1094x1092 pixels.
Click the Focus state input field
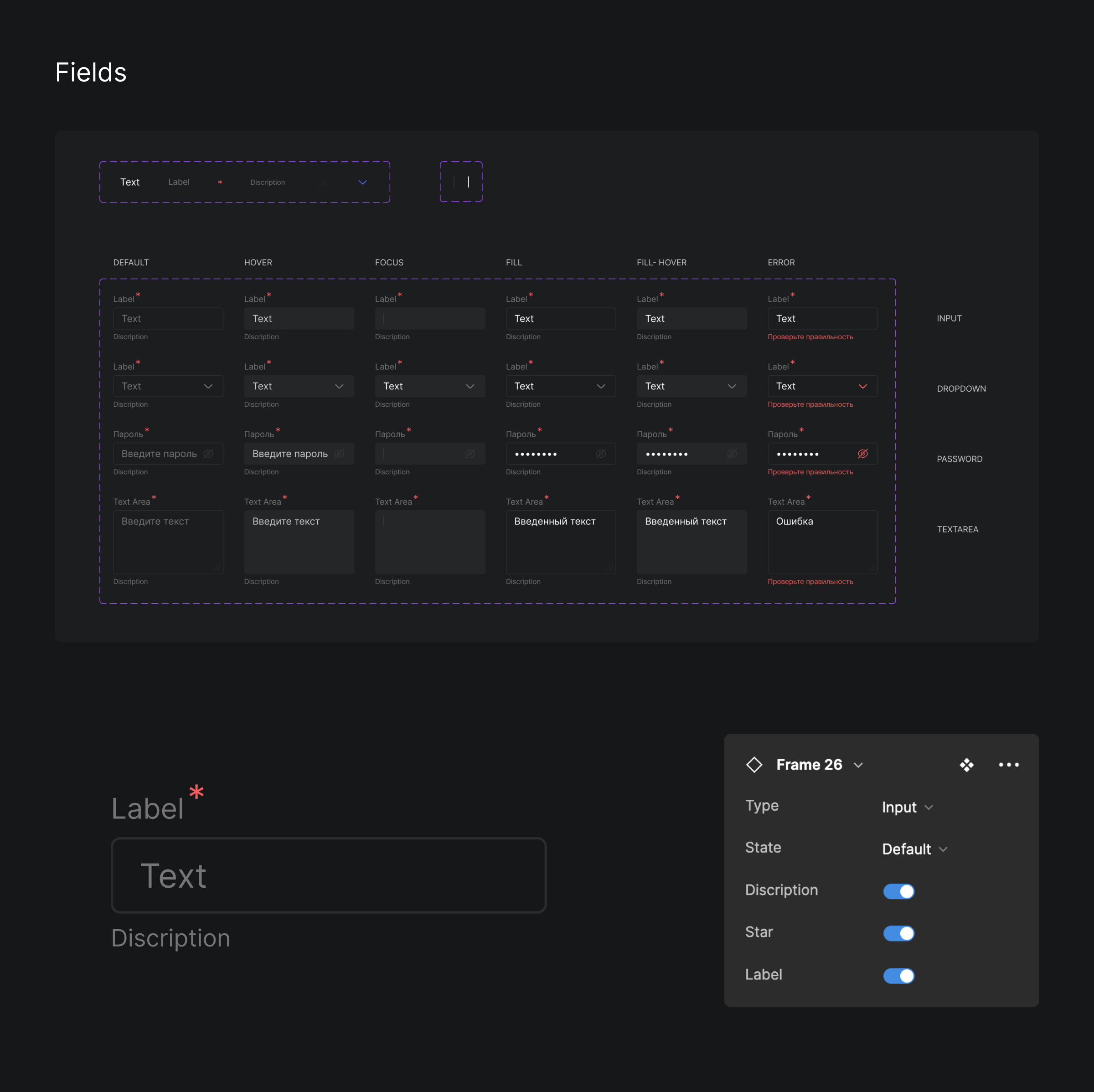point(430,318)
